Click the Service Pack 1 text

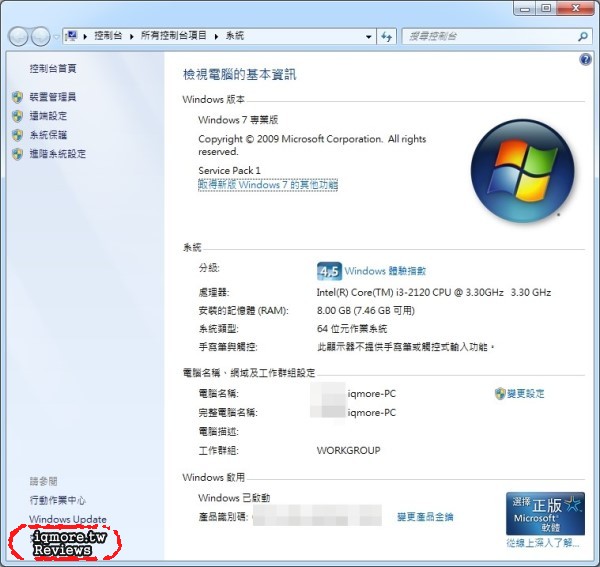tap(229, 170)
